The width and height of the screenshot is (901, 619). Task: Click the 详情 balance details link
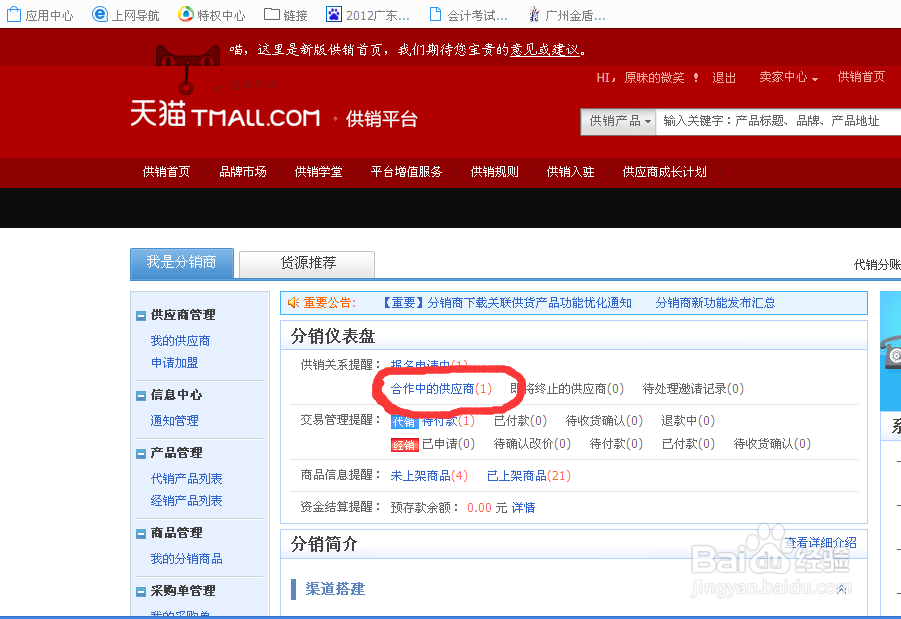(x=523, y=508)
